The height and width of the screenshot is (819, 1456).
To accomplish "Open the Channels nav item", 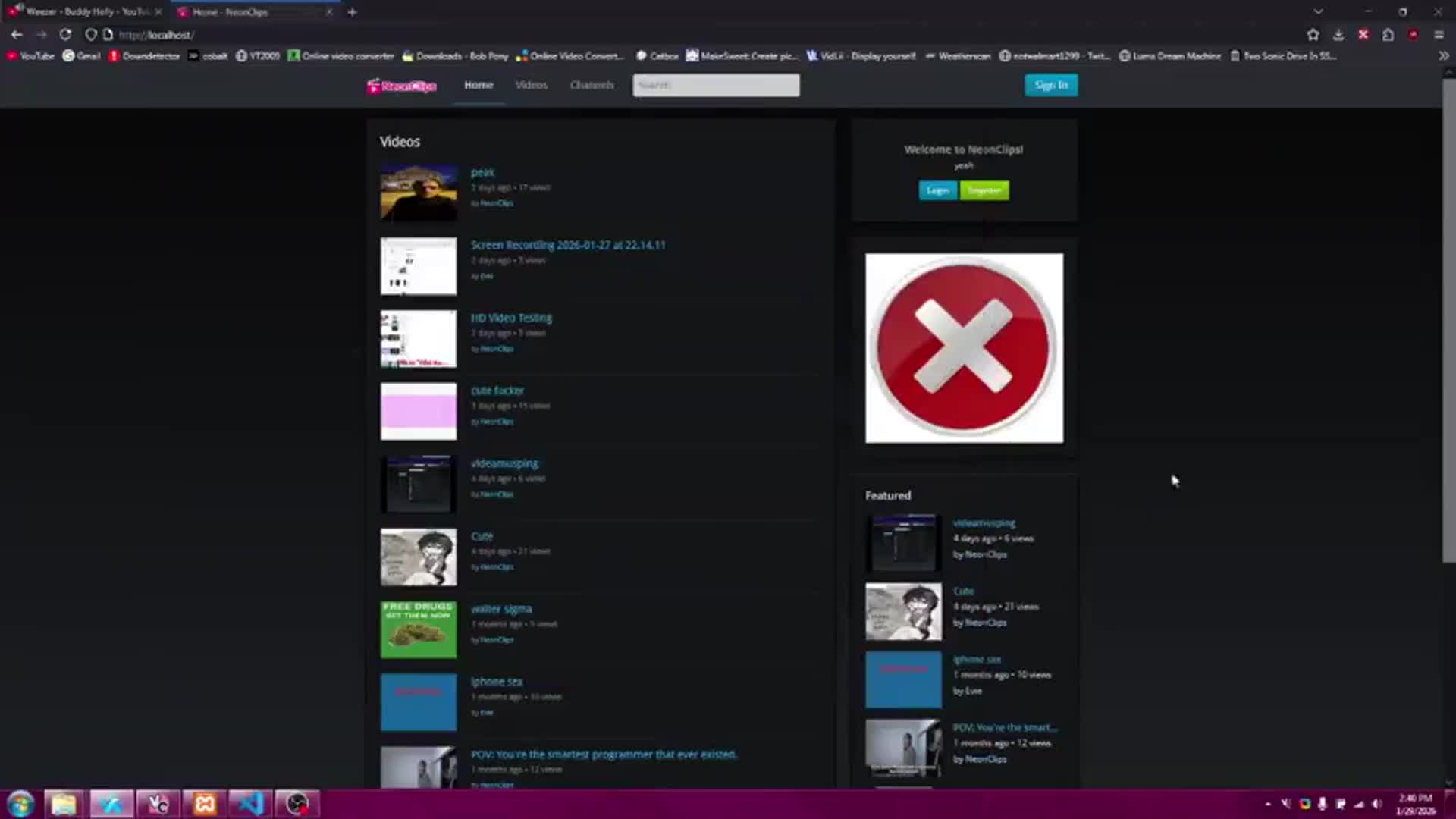I will pos(592,85).
